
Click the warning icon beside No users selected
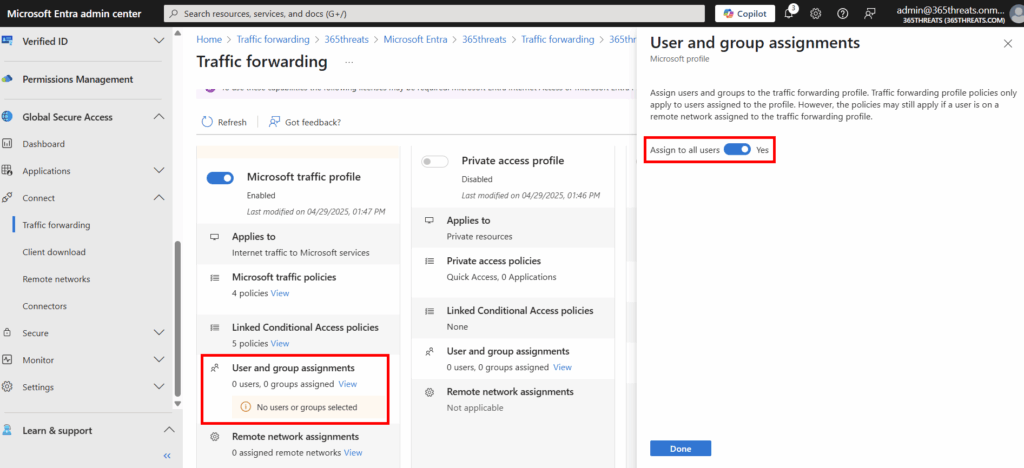coord(246,407)
